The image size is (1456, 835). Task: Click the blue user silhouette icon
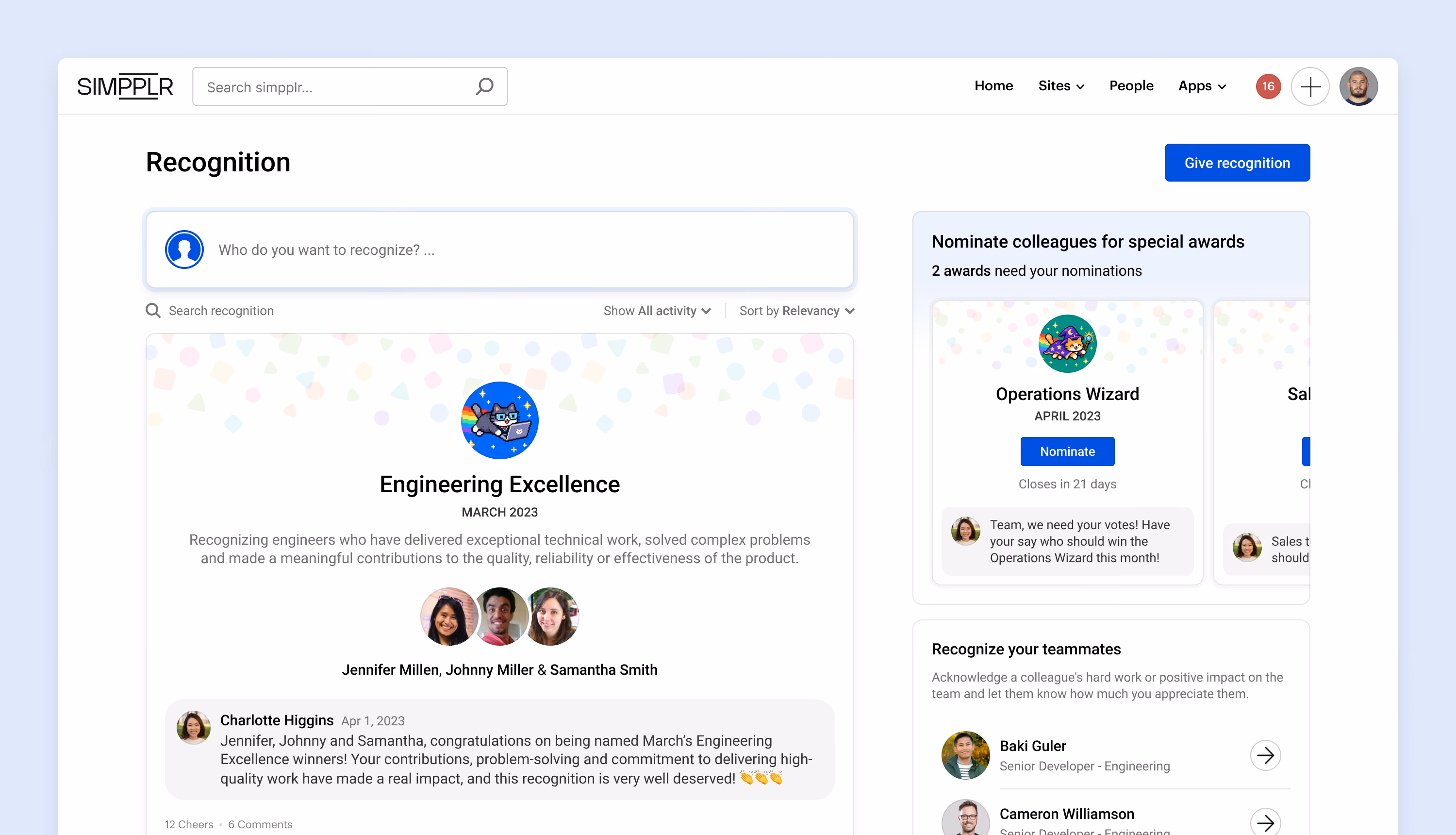coord(184,250)
